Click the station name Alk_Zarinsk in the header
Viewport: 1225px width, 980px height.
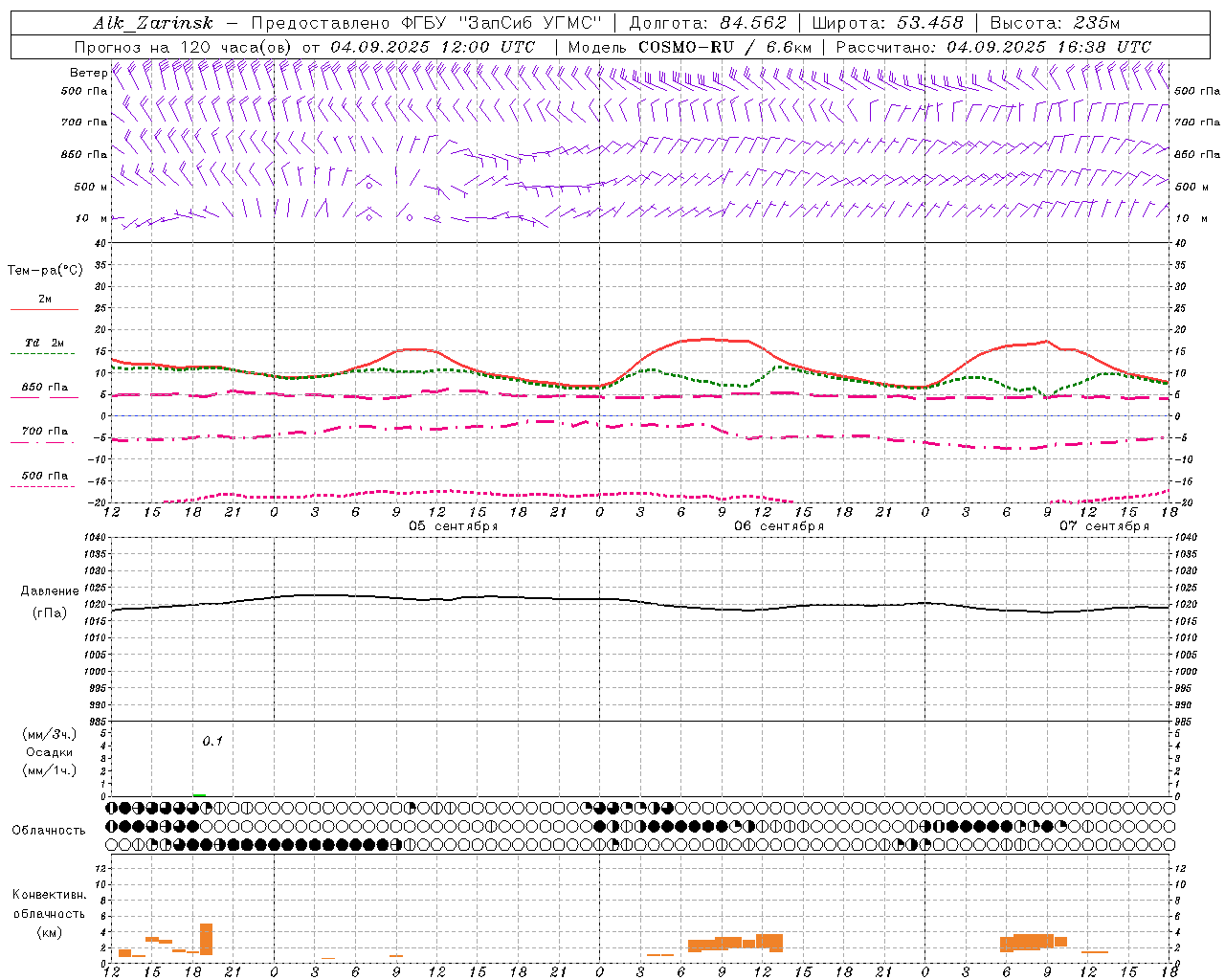coord(153,24)
